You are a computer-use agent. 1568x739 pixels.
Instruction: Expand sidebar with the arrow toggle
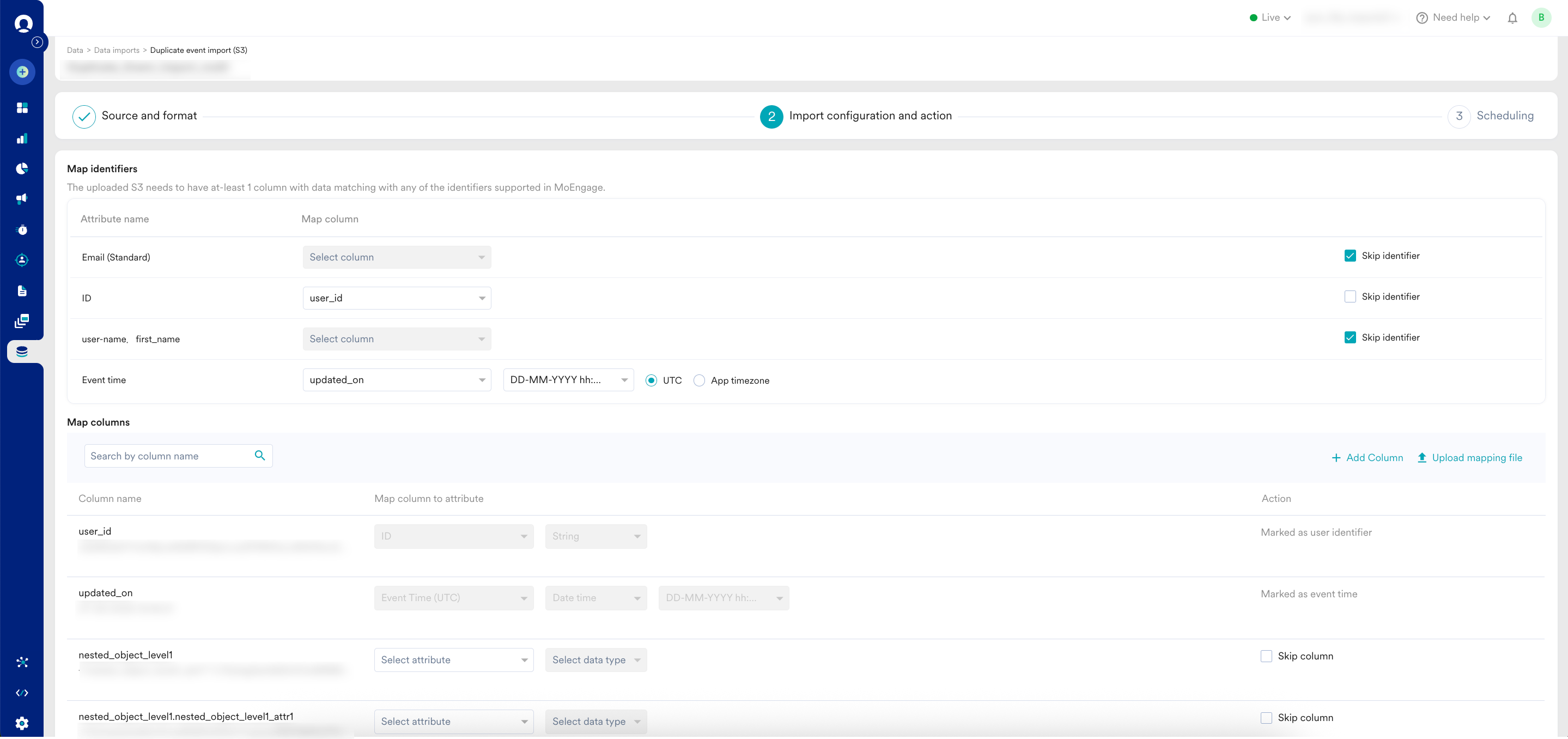tap(38, 42)
